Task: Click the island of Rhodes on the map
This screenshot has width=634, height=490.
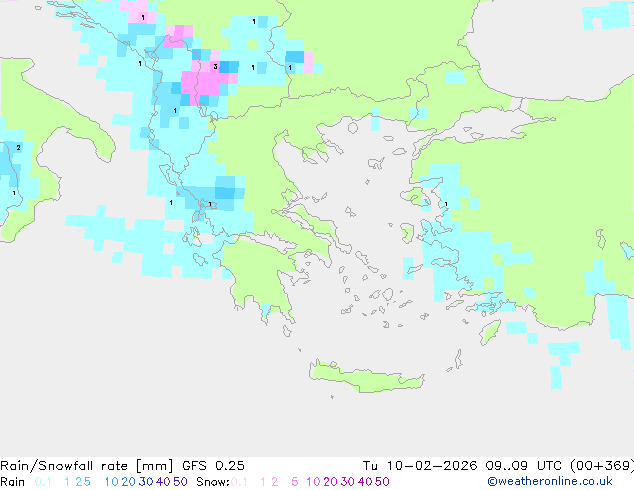Action: (490, 332)
